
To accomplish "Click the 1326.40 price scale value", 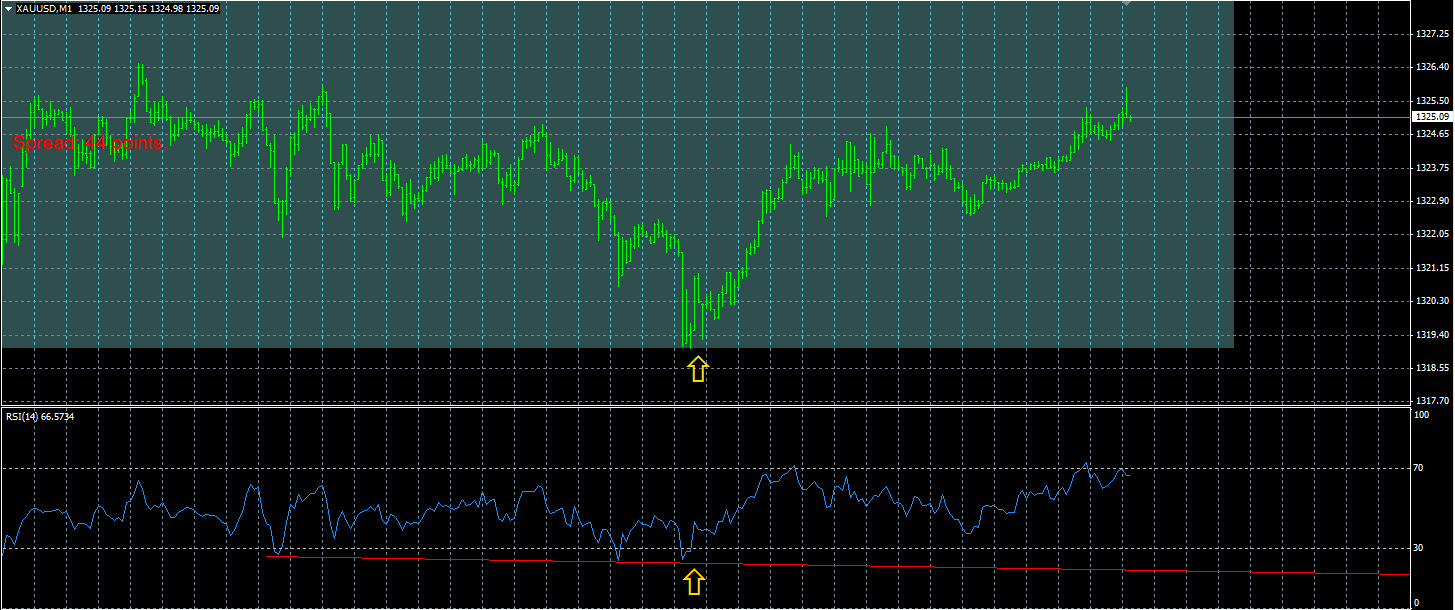I will pyautogui.click(x=1433, y=67).
